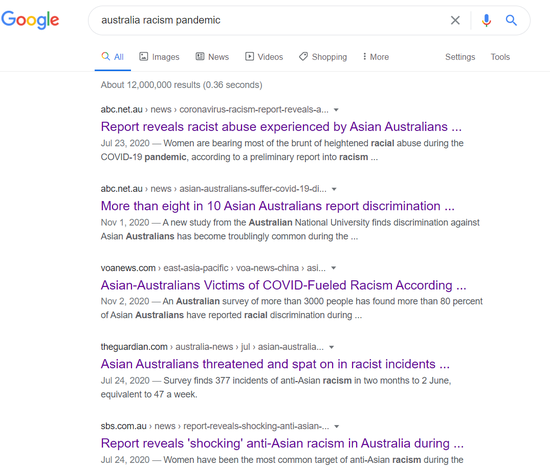The image size is (550, 467).
Task: Clear the search box with the X icon
Action: tap(455, 20)
